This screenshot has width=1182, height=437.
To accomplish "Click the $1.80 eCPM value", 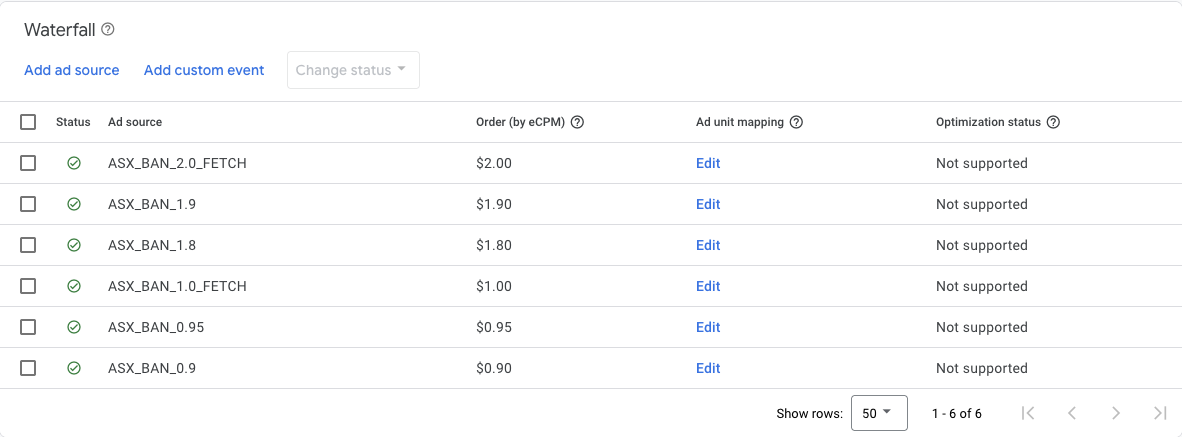I will [494, 245].
